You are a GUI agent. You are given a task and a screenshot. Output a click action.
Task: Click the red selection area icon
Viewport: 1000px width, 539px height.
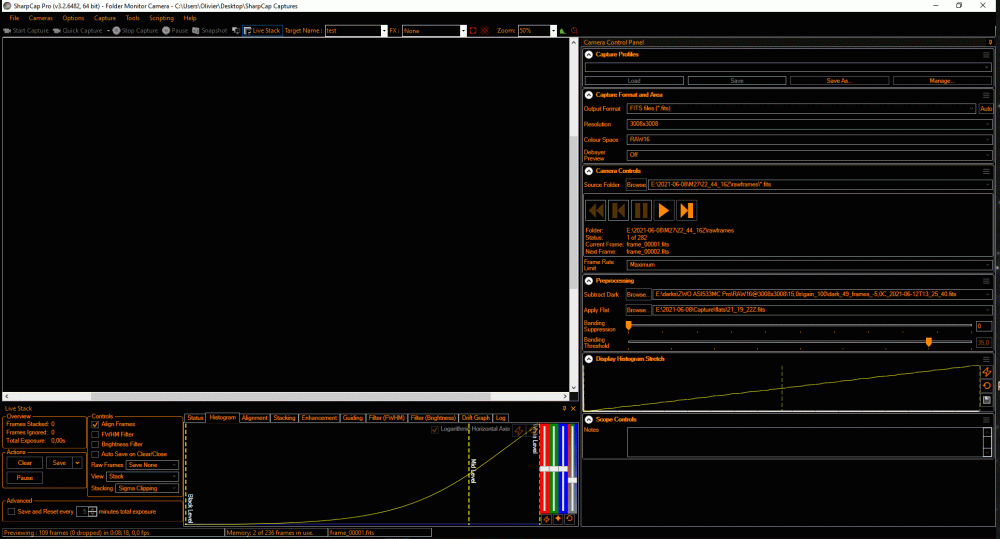[x=473, y=31]
